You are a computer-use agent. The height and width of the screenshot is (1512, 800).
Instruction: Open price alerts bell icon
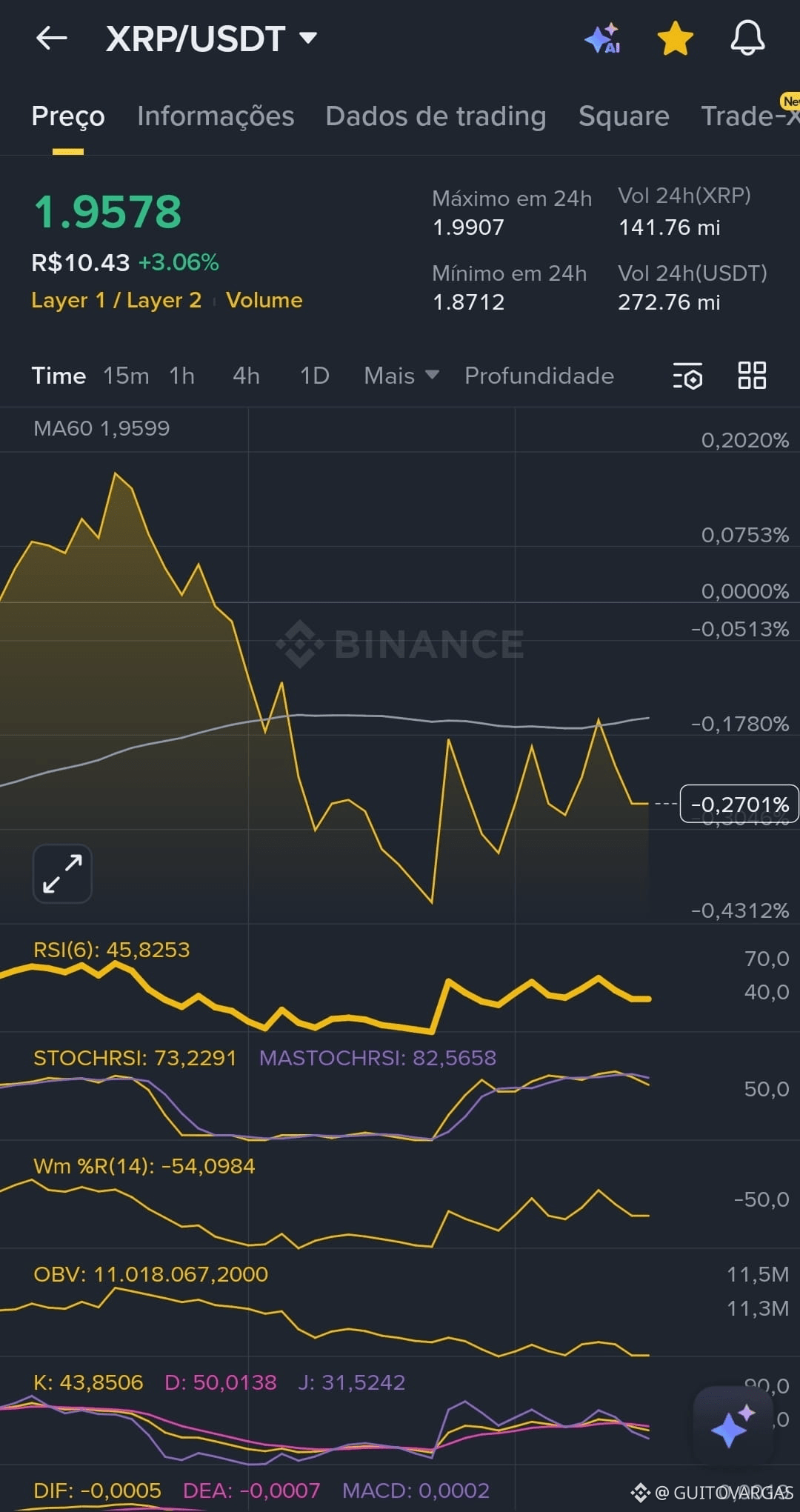pos(747,38)
